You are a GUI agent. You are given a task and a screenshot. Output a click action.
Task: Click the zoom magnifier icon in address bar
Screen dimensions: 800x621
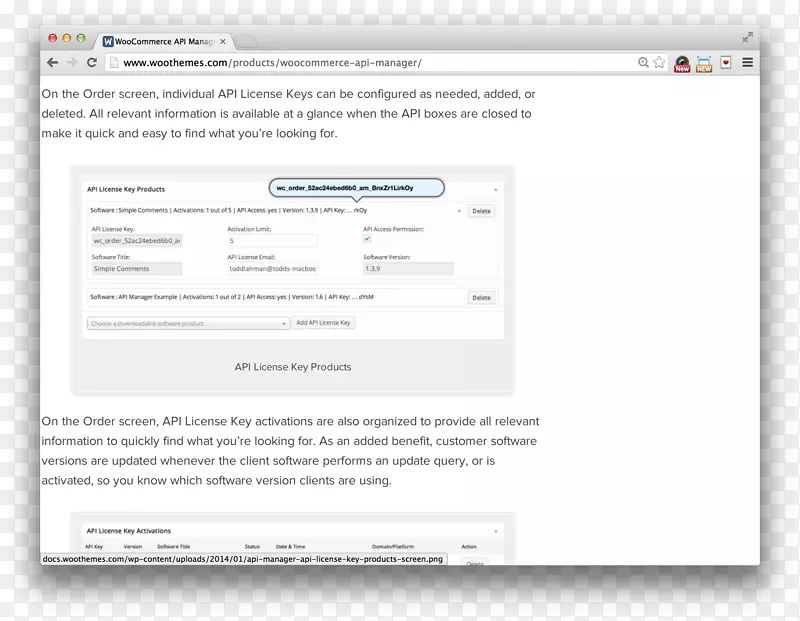click(643, 63)
